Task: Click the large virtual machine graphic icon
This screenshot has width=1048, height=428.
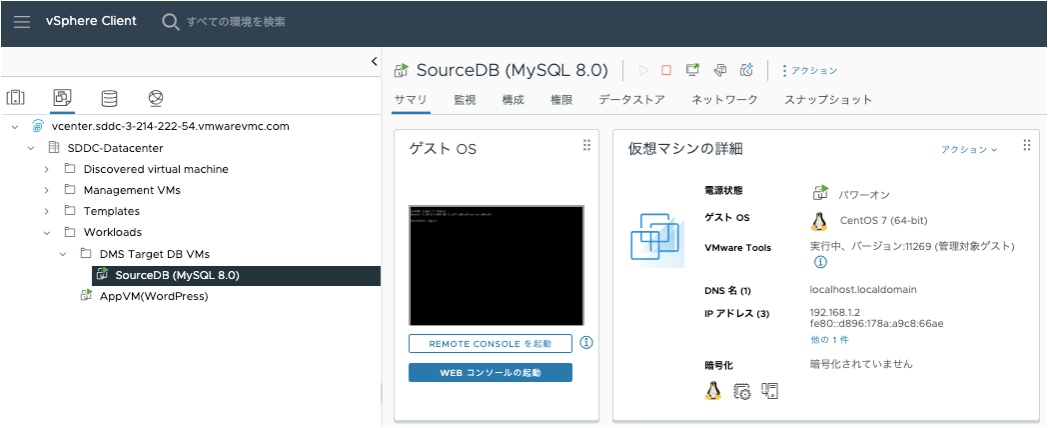Action: 657,240
